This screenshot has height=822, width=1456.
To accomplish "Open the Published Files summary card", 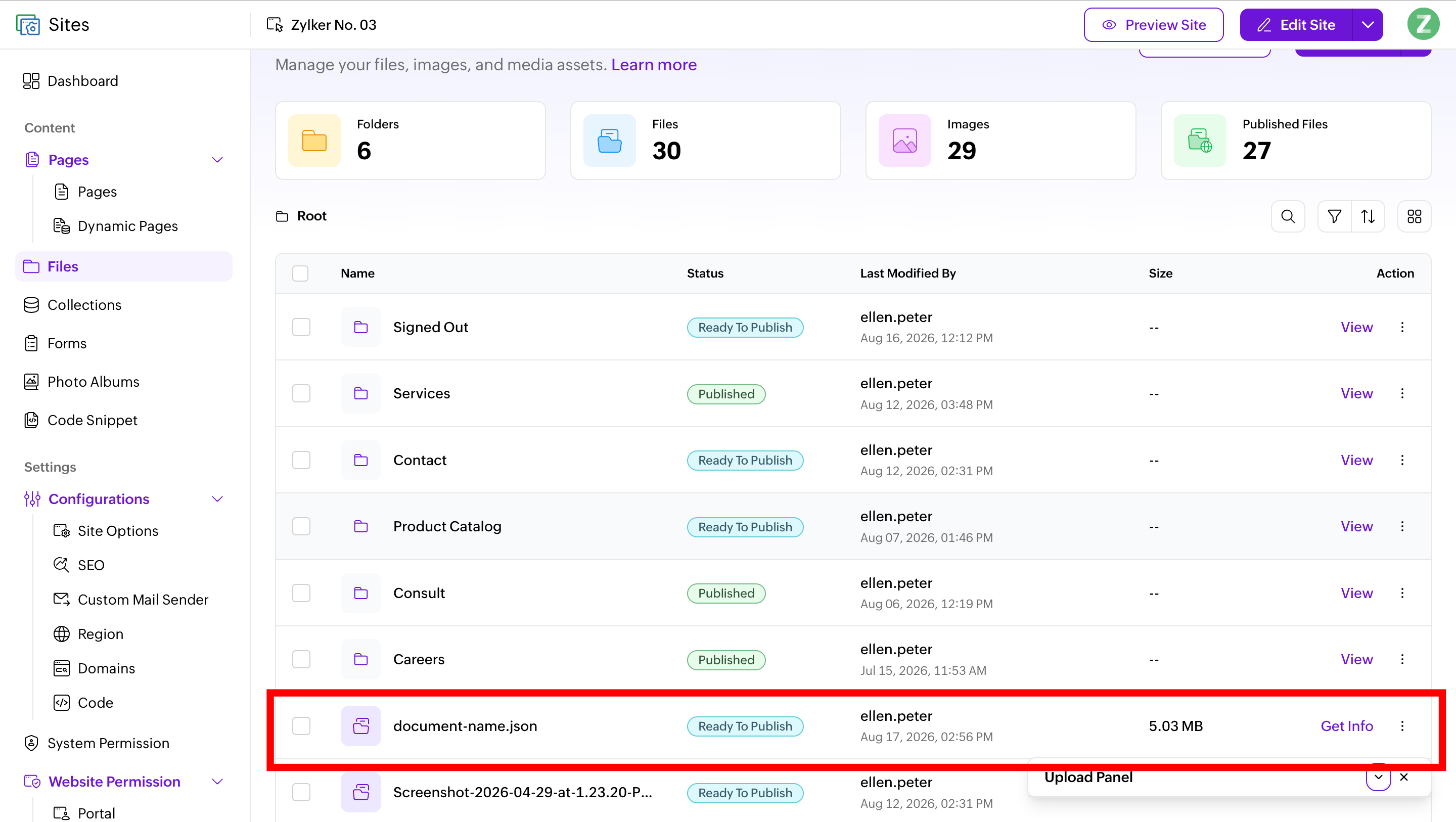I will pos(1295,141).
